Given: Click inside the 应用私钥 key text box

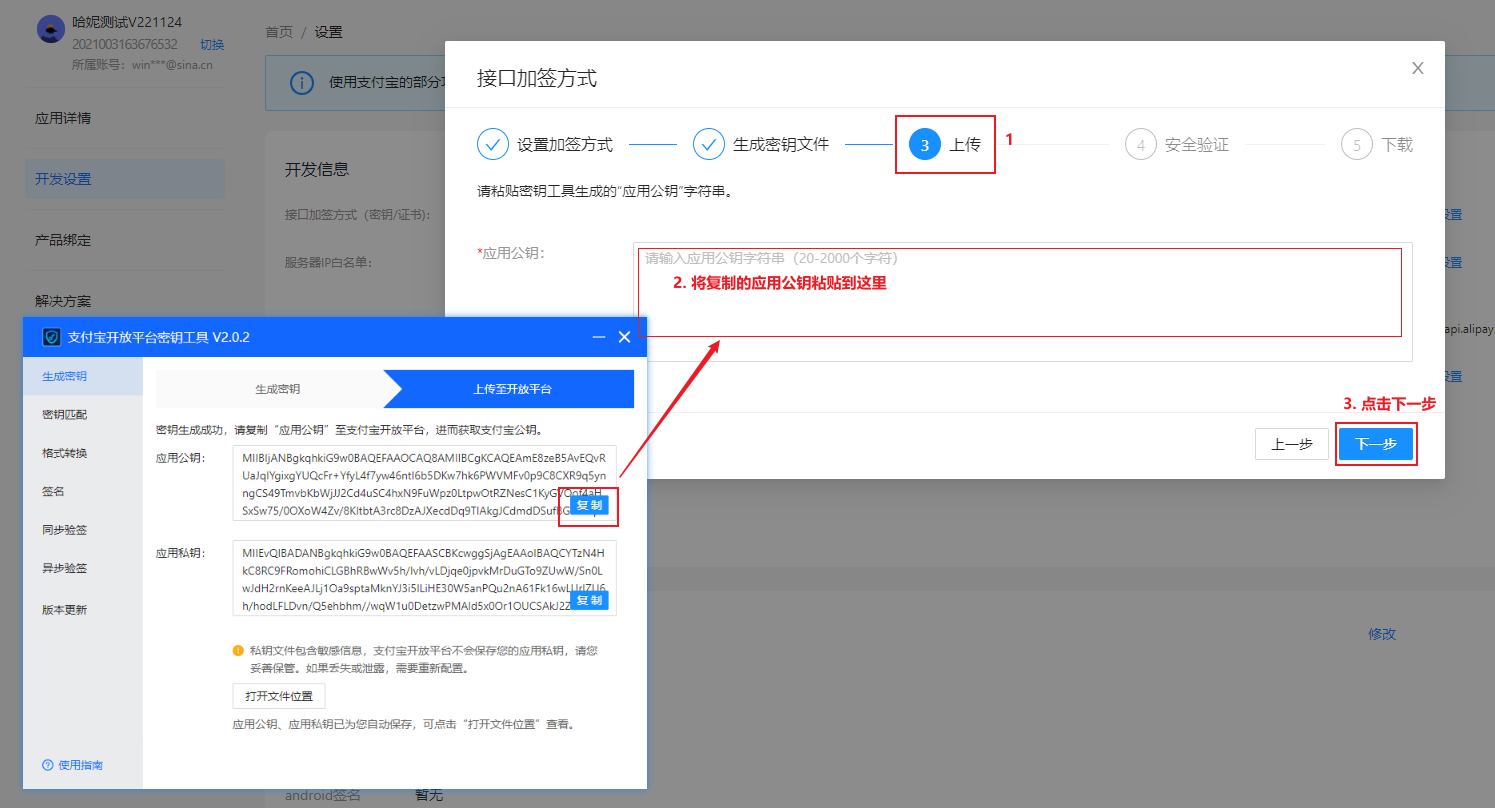Looking at the screenshot, I should 424,578.
